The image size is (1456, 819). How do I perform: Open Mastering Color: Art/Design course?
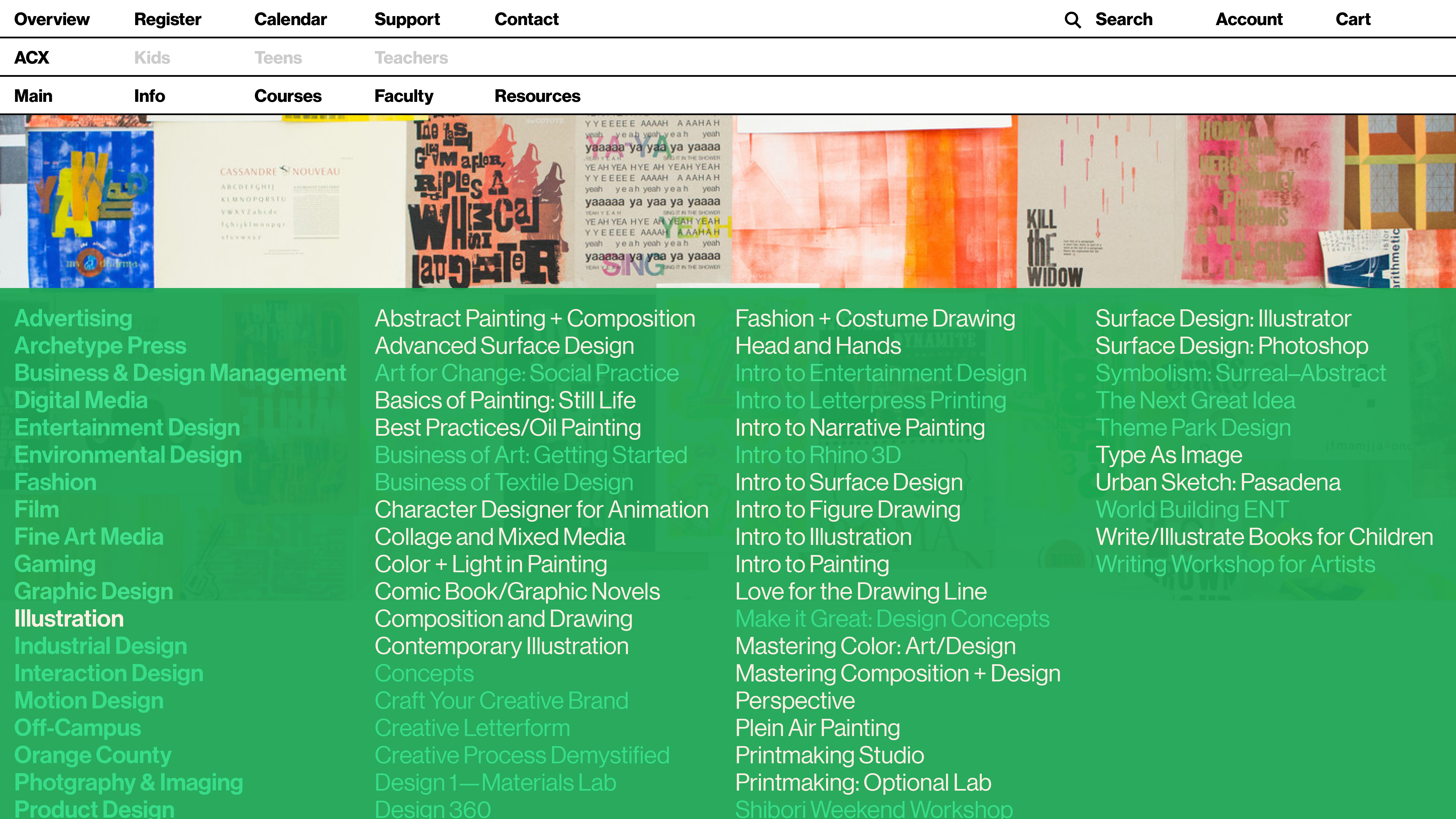[x=876, y=646]
